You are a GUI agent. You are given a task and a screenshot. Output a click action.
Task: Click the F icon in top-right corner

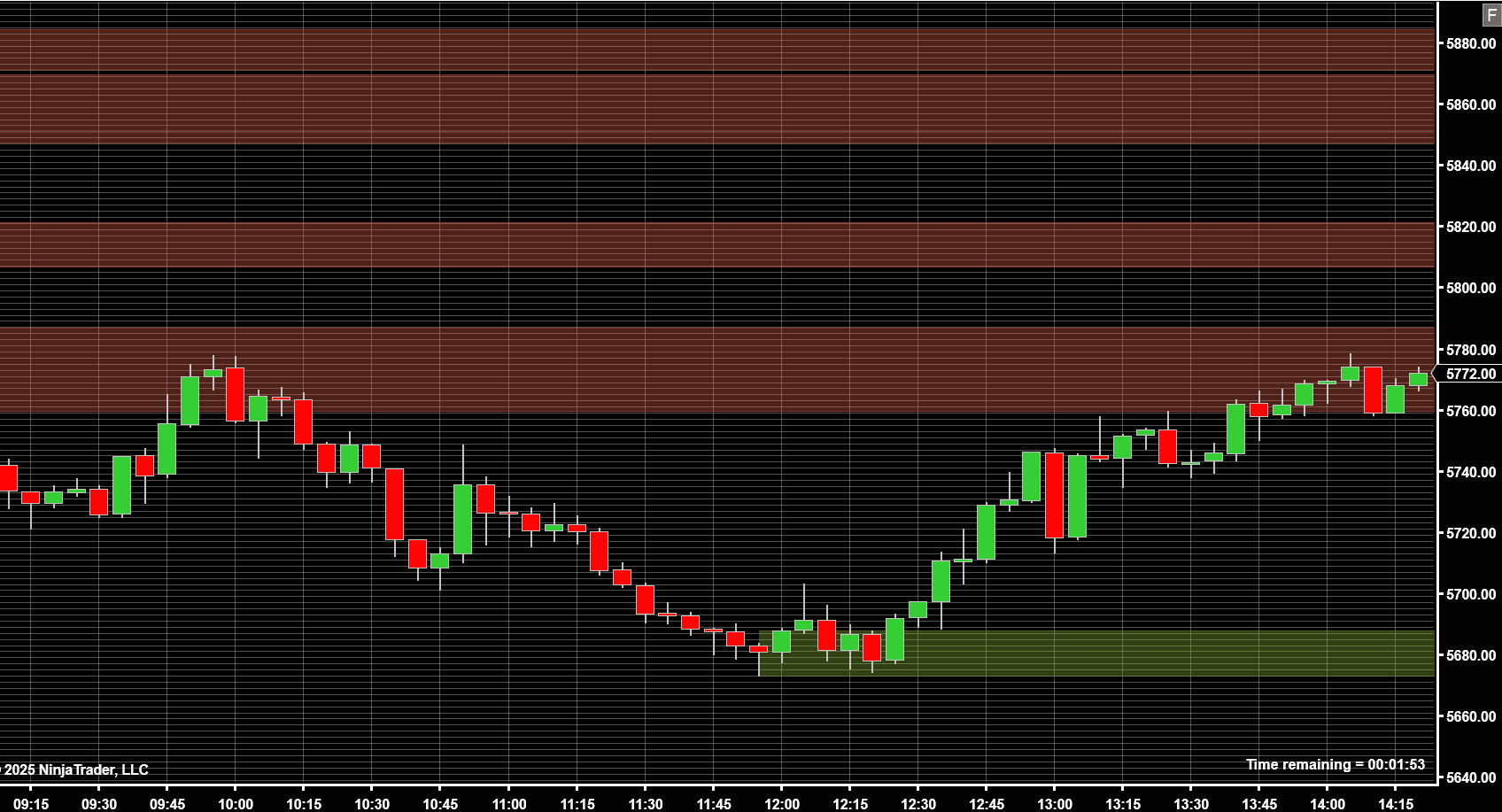pos(1492,16)
